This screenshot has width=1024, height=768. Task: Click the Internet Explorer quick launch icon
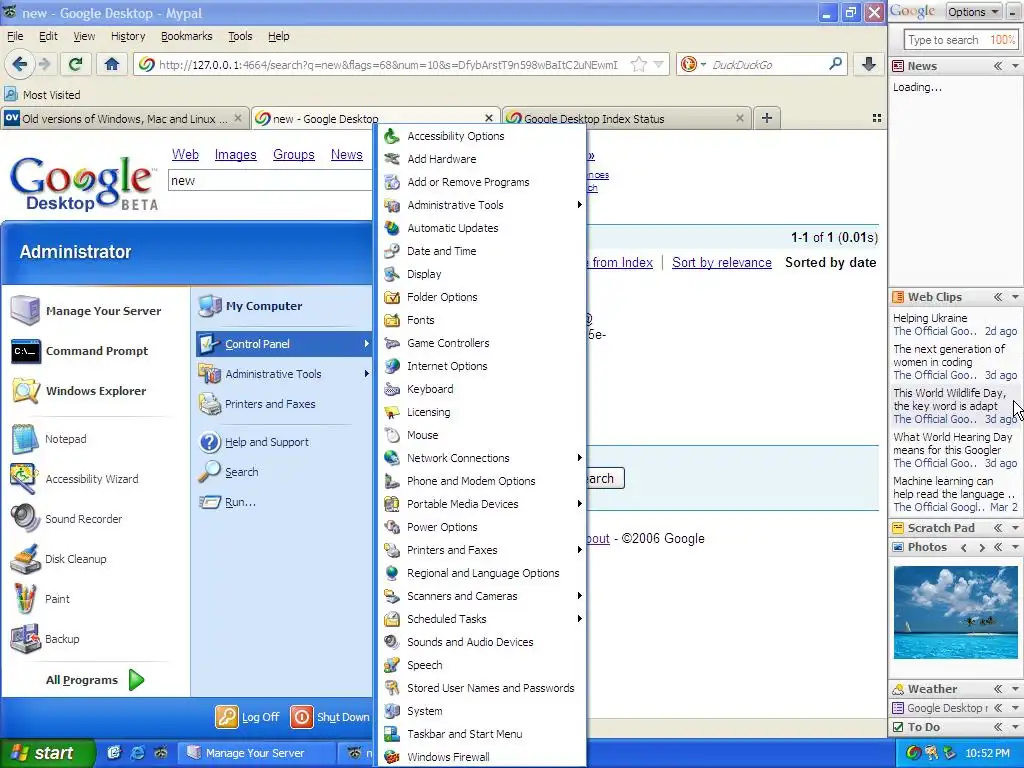tap(137, 753)
